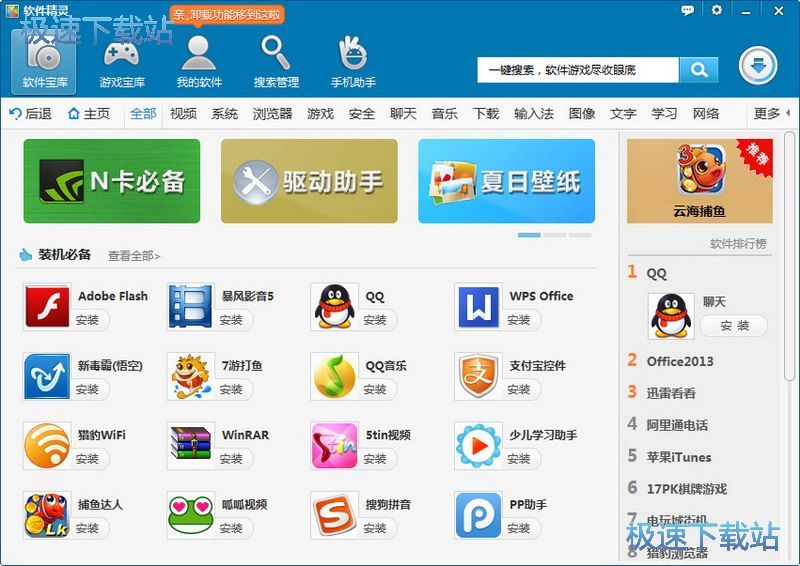800x566 pixels.
Task: Select the 网络 category tab
Action: tap(706, 113)
